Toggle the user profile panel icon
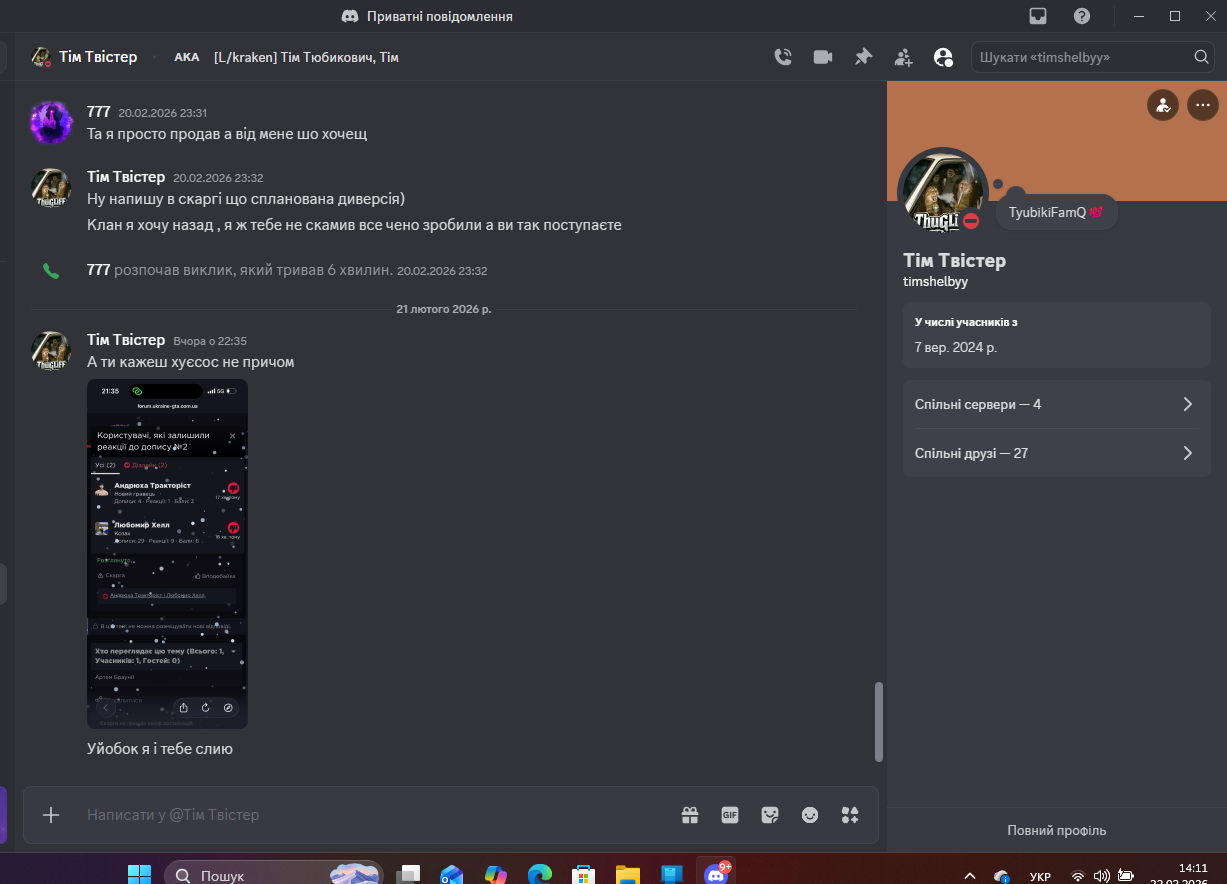1227x884 pixels. pos(943,57)
